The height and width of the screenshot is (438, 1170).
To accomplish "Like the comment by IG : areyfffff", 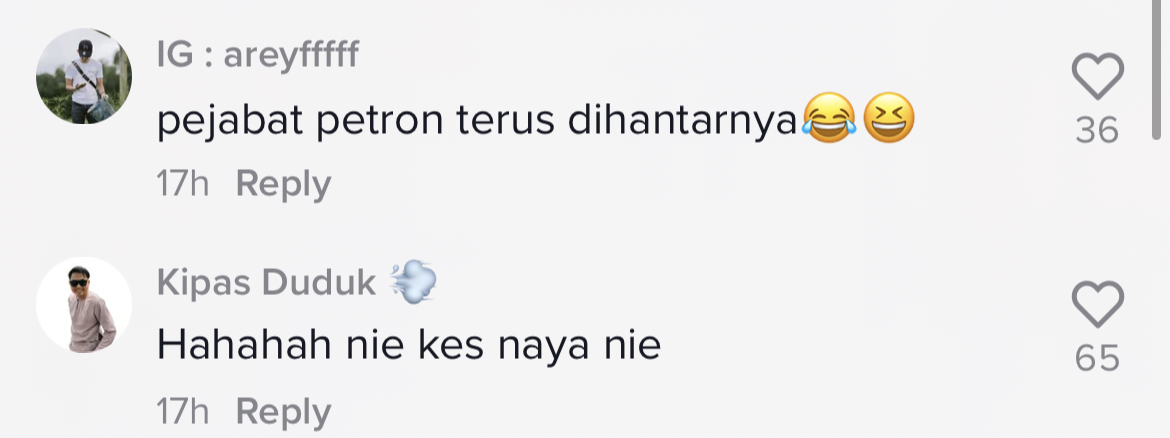I will tap(1098, 76).
